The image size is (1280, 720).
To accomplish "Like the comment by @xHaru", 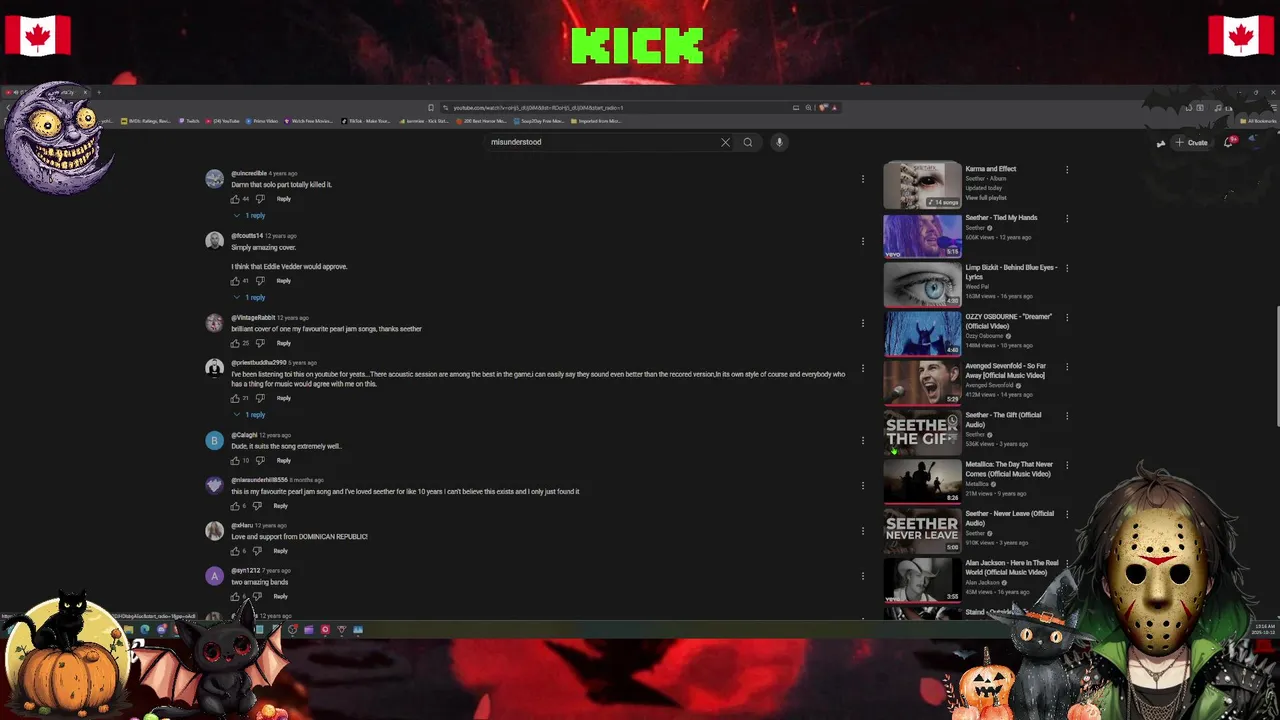I will [235, 551].
